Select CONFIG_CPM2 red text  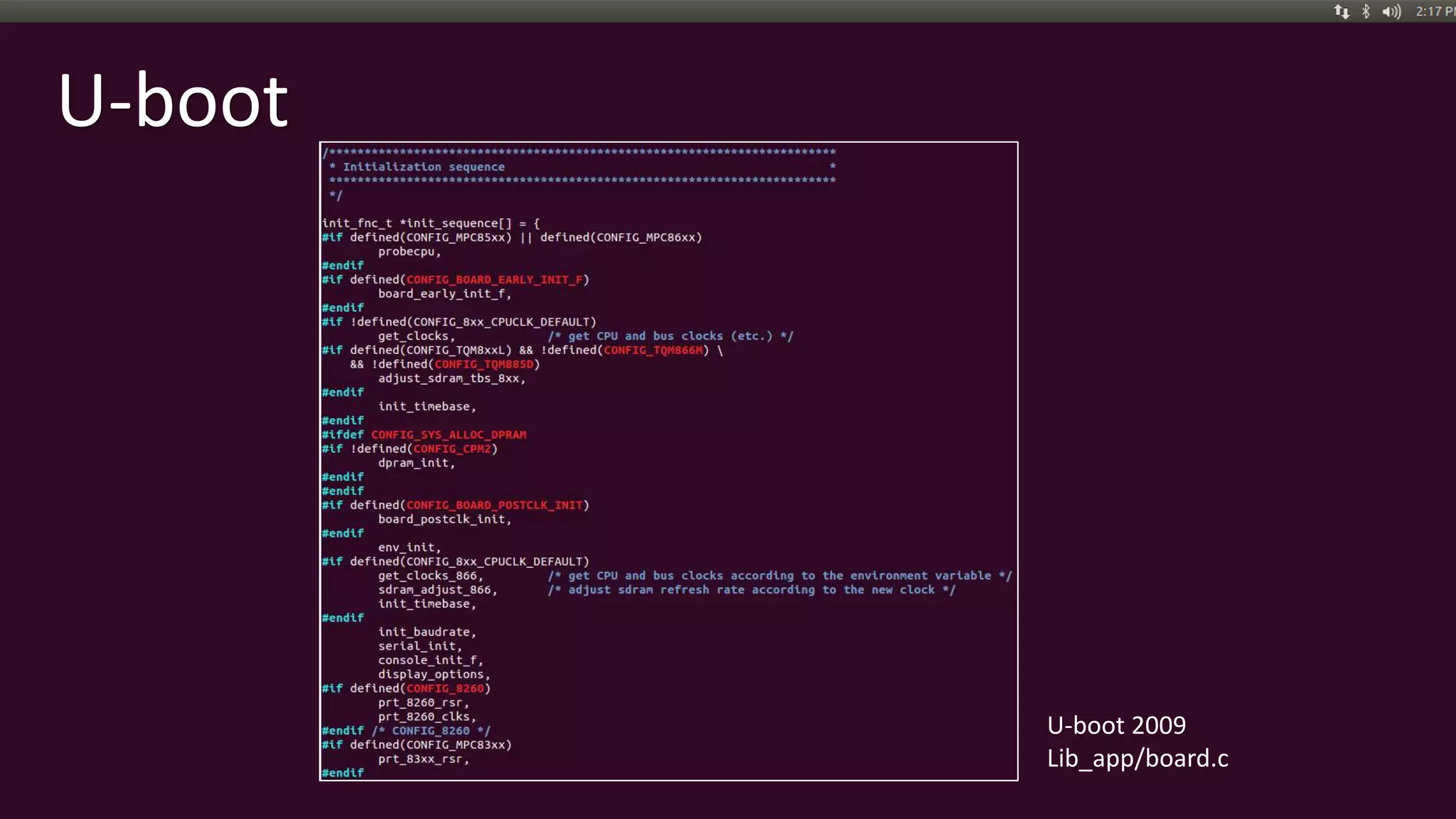[452, 449]
